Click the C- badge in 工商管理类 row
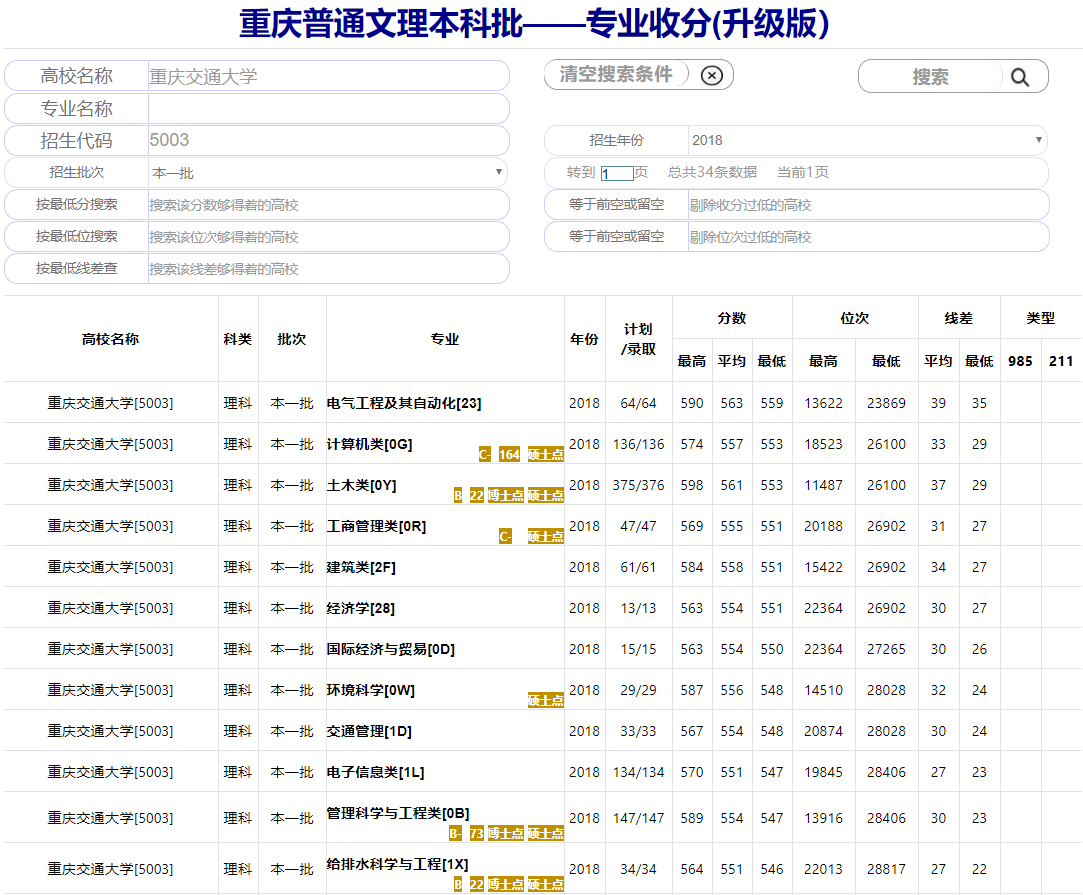 point(505,537)
